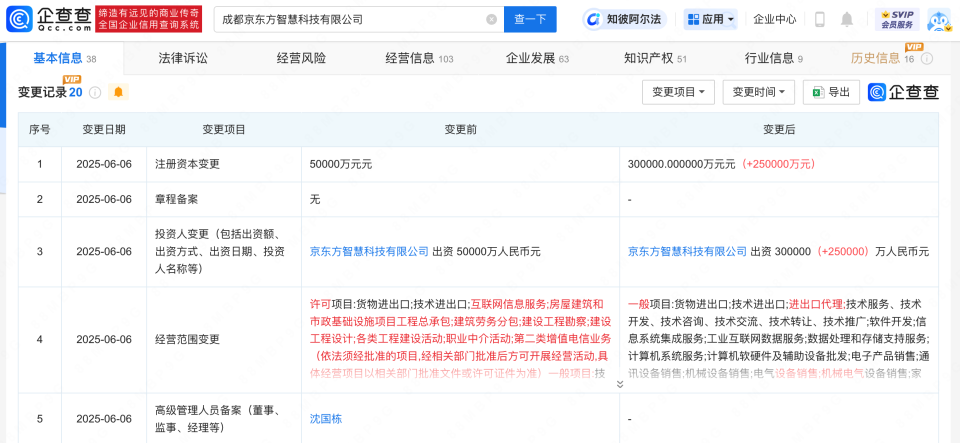960x443 pixels.
Task: Switch to the 行业信息 tab
Action: (x=773, y=59)
